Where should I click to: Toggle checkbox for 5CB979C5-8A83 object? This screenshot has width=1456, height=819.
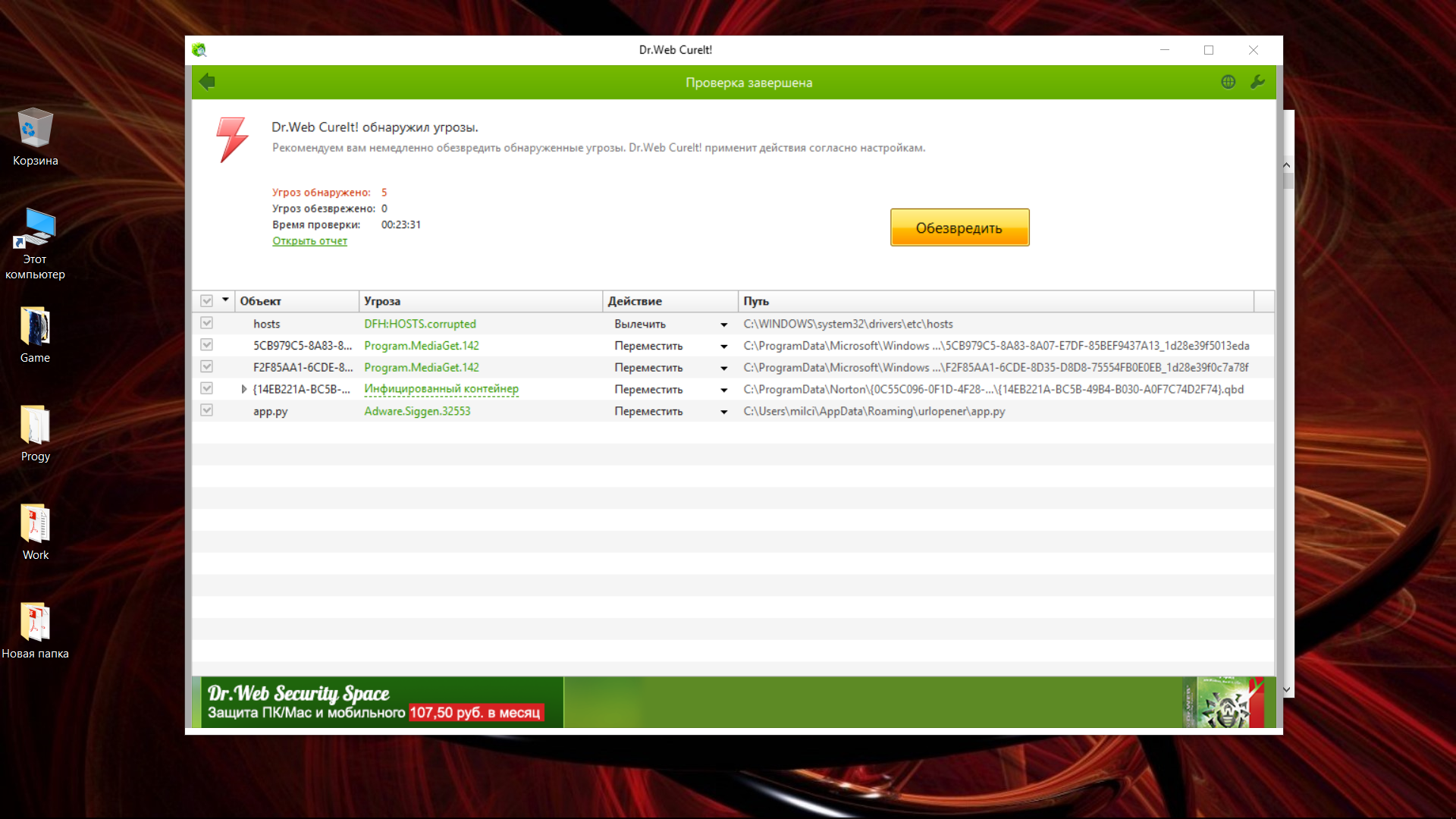coord(206,345)
